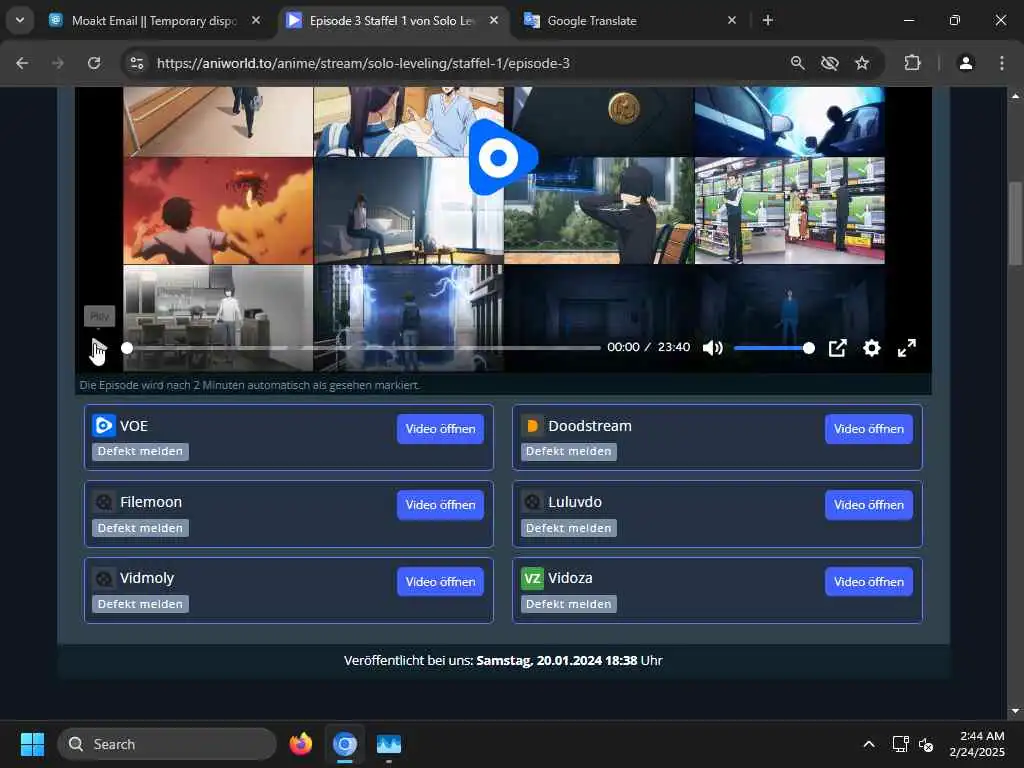Click the publish date 'Samstag, 20.01.2024 18:38'

coord(556,660)
